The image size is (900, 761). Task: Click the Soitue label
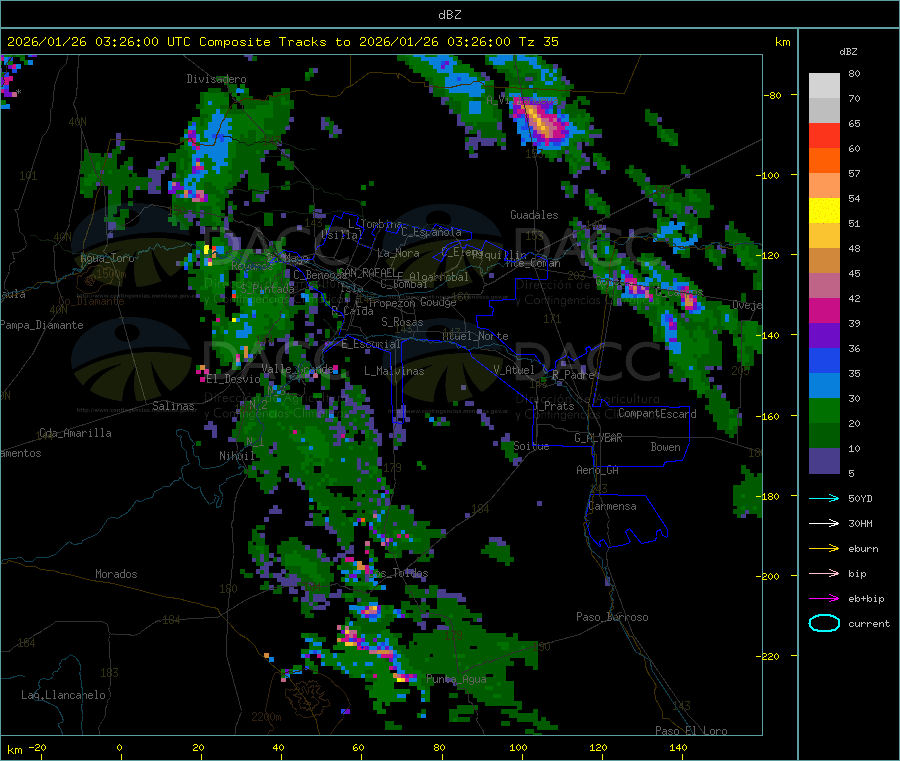tap(531, 446)
